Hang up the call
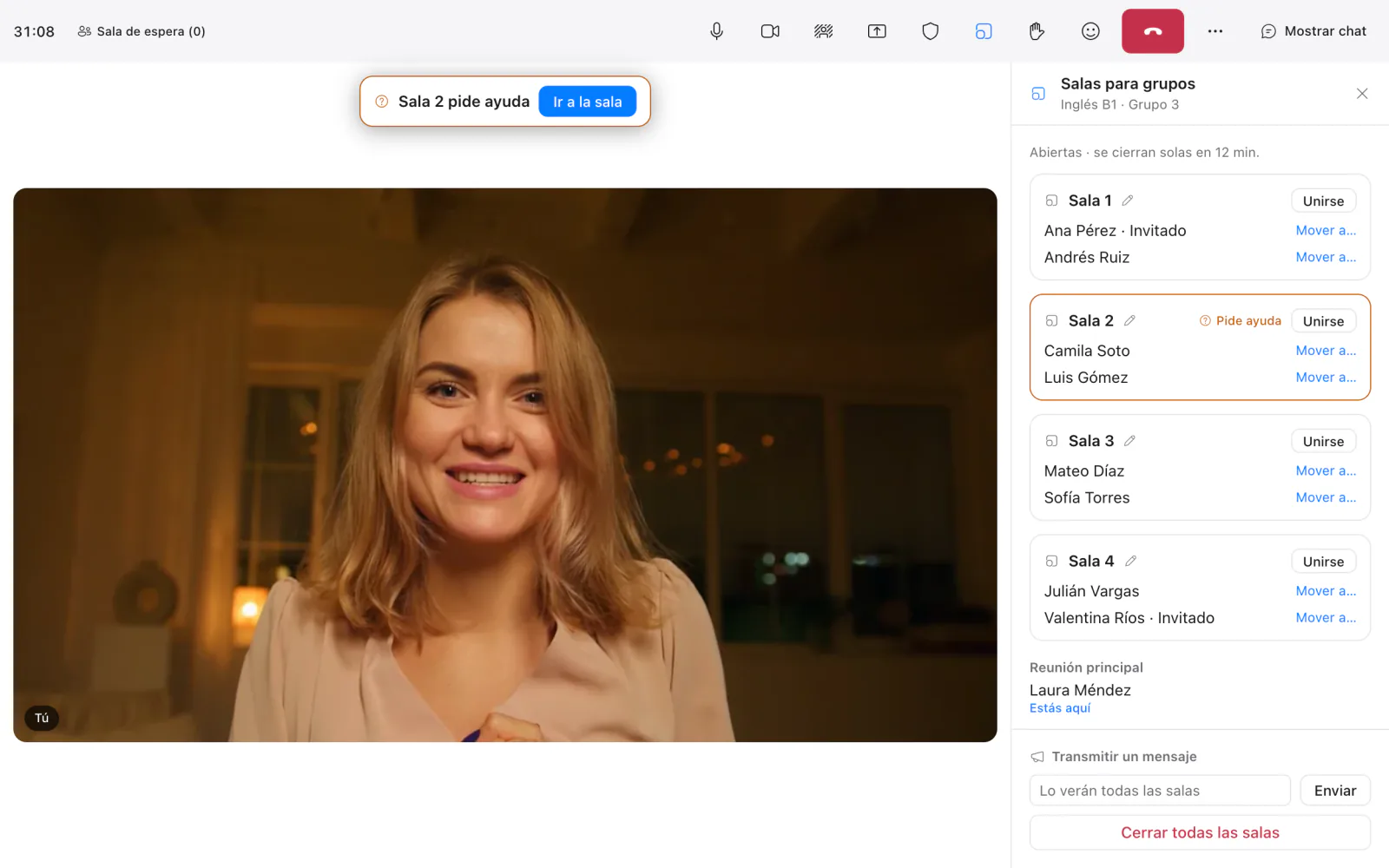The image size is (1389, 868). (1153, 31)
